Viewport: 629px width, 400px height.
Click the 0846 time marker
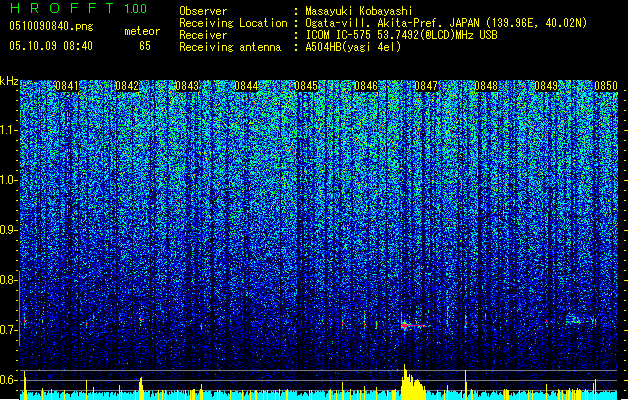click(x=366, y=86)
